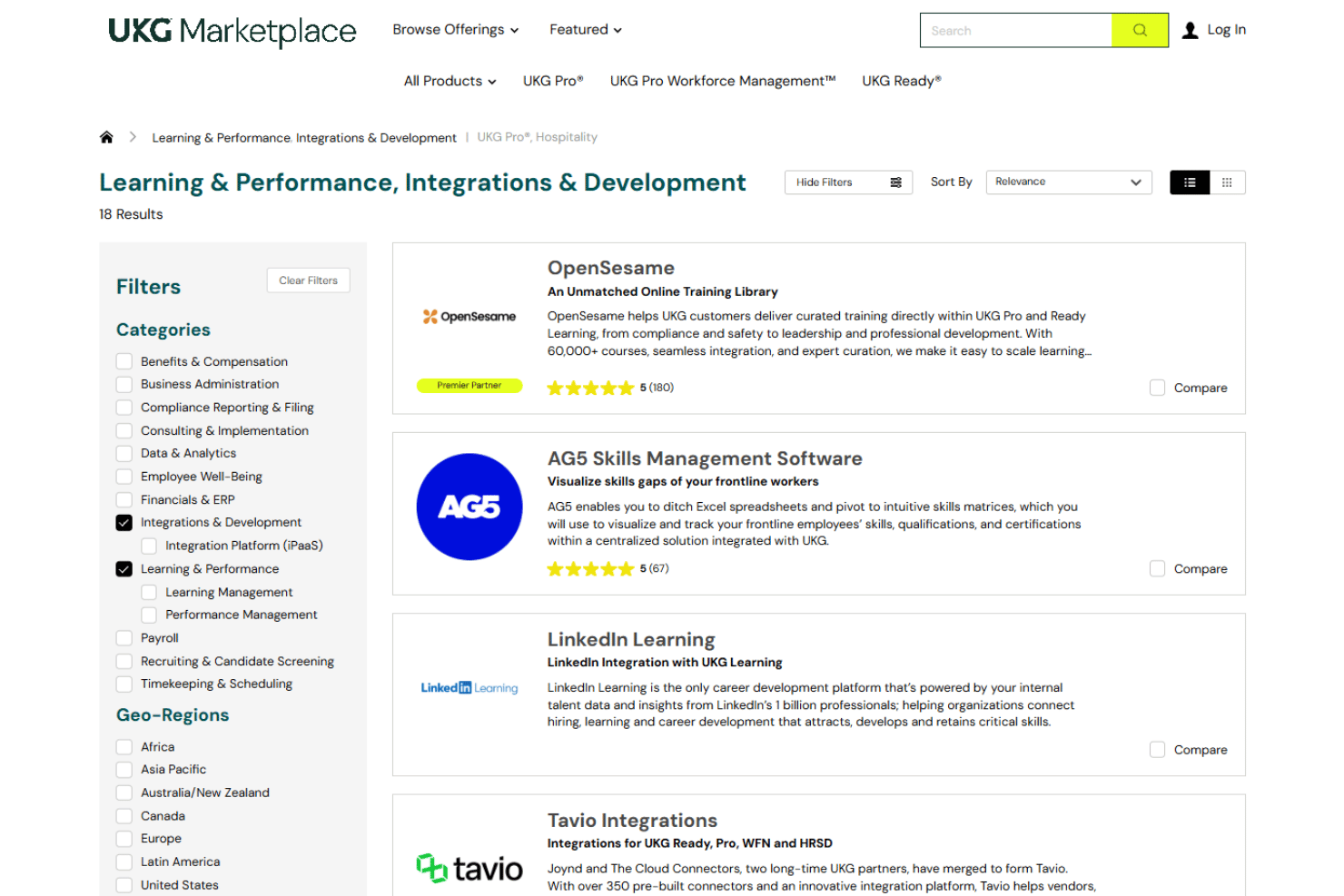Check Integration Platform (iPaaS) sub-filter
Viewport: 1344px width, 896px height.
click(x=149, y=546)
